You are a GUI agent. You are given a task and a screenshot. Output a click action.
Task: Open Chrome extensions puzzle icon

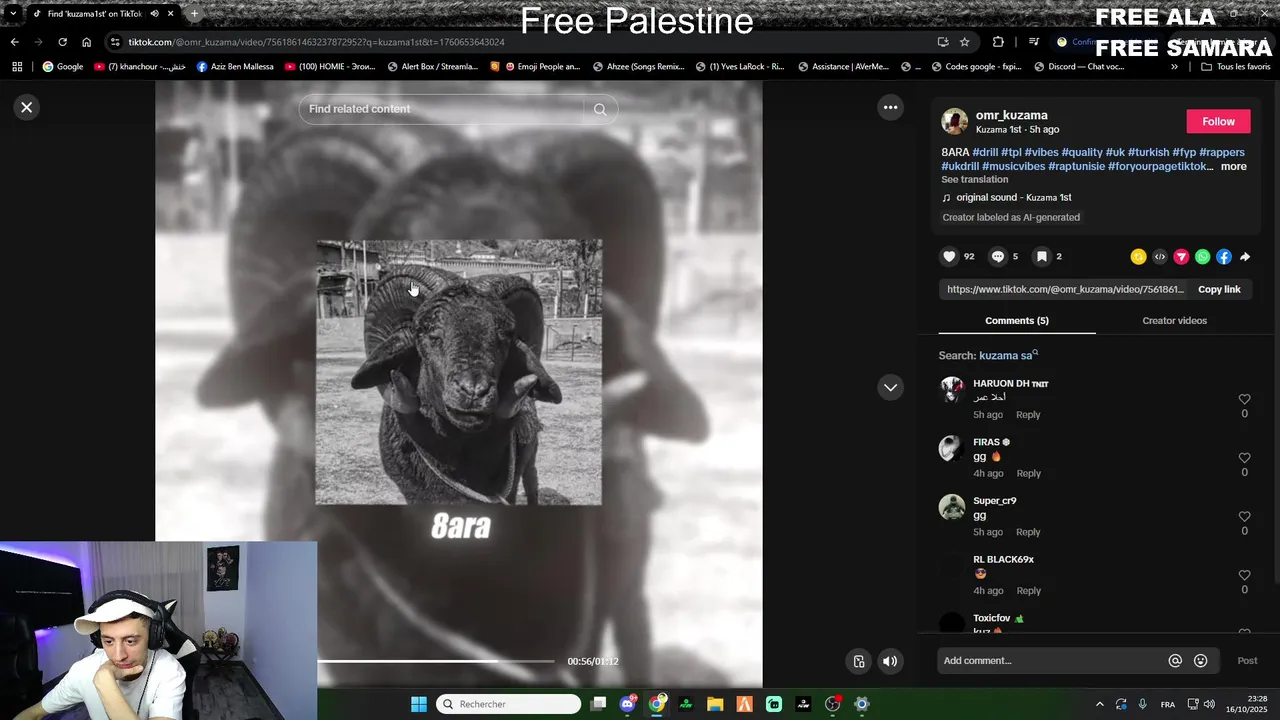click(998, 42)
